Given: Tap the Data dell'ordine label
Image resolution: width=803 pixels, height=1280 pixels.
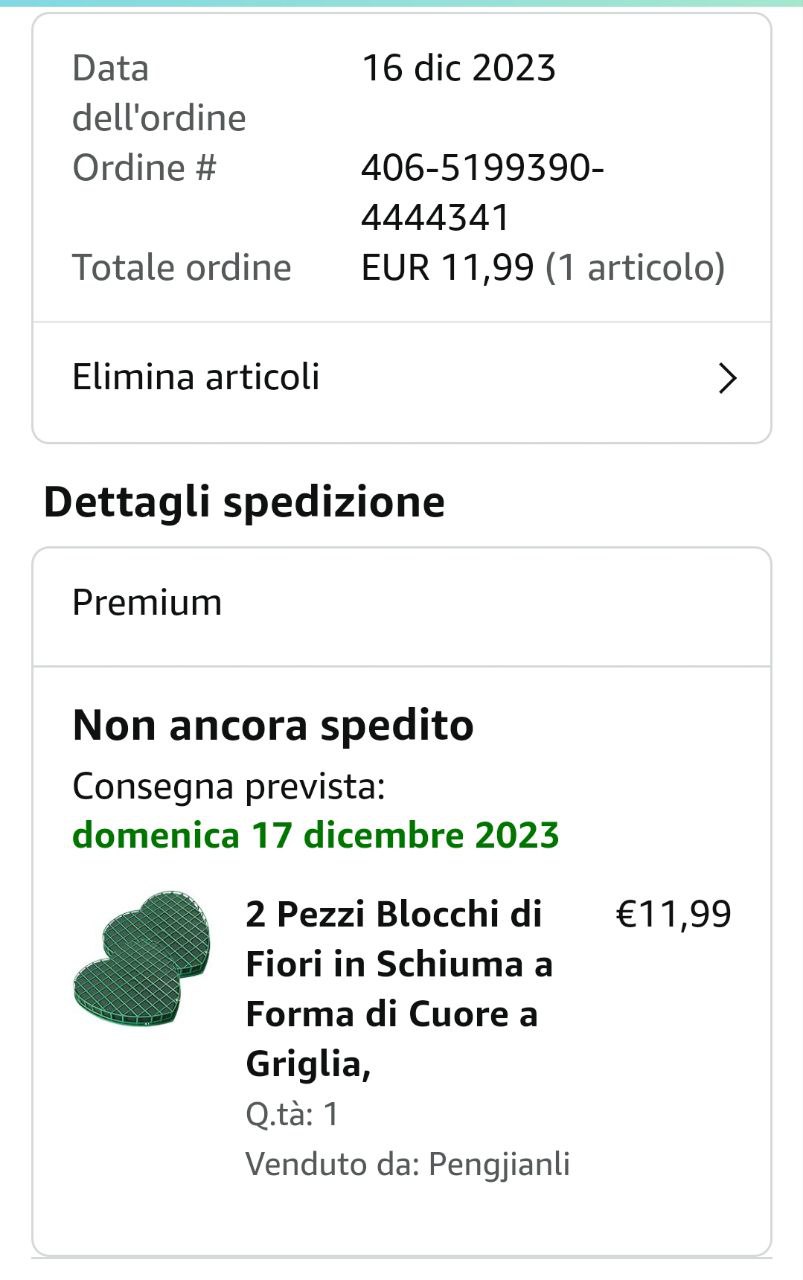Looking at the screenshot, I should pyautogui.click(x=159, y=93).
